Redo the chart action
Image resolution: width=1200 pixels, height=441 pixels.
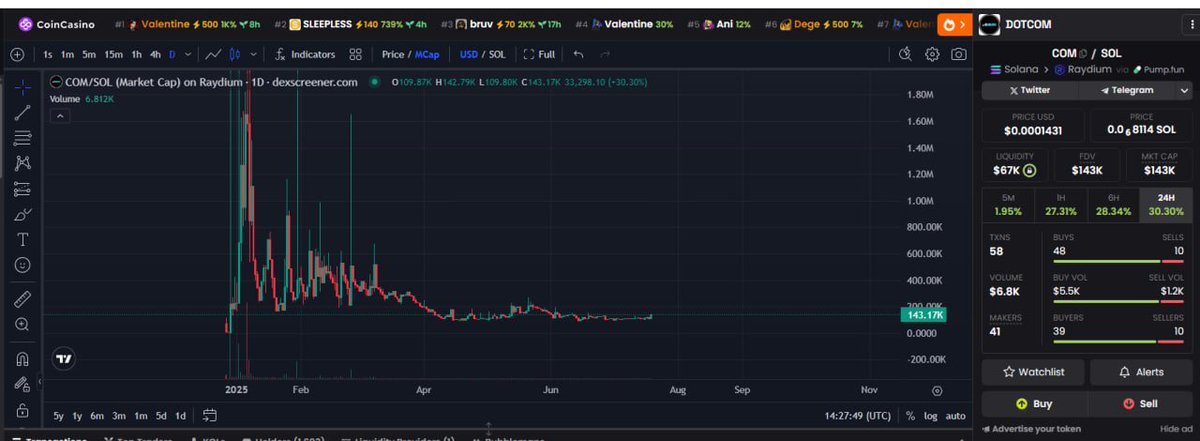pos(605,54)
